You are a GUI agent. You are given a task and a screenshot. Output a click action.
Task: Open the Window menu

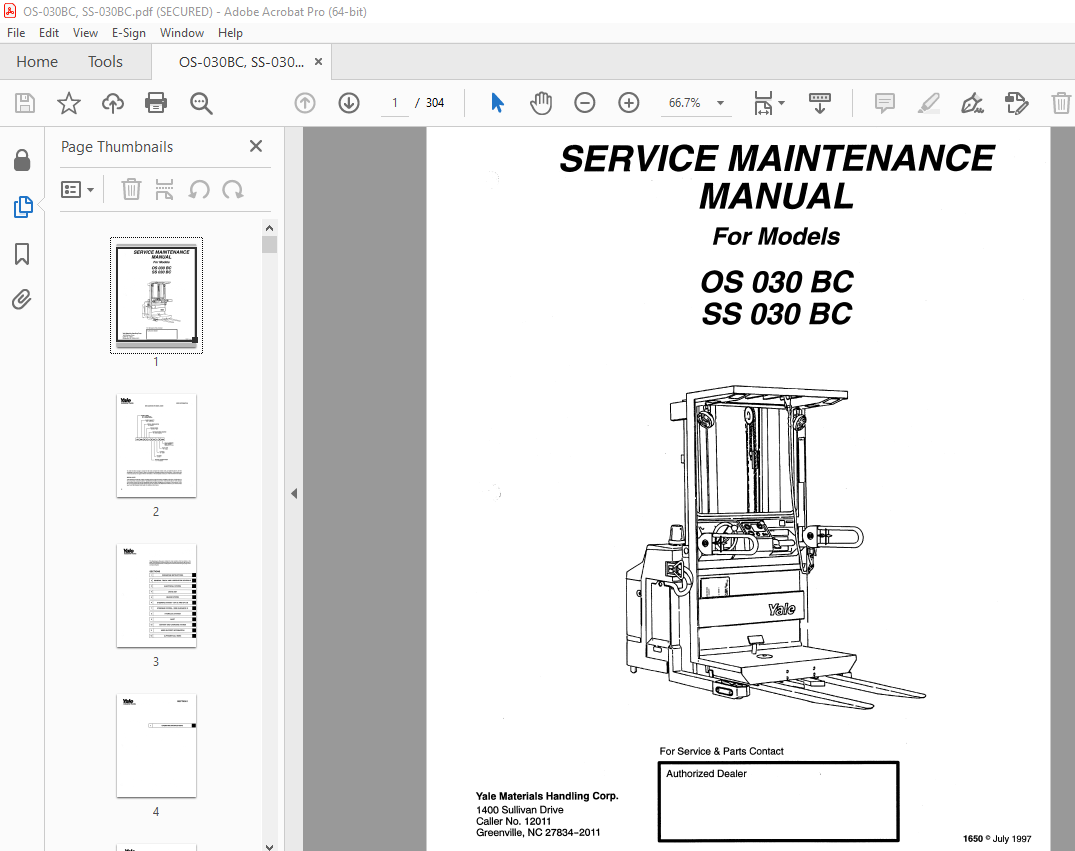pyautogui.click(x=182, y=33)
